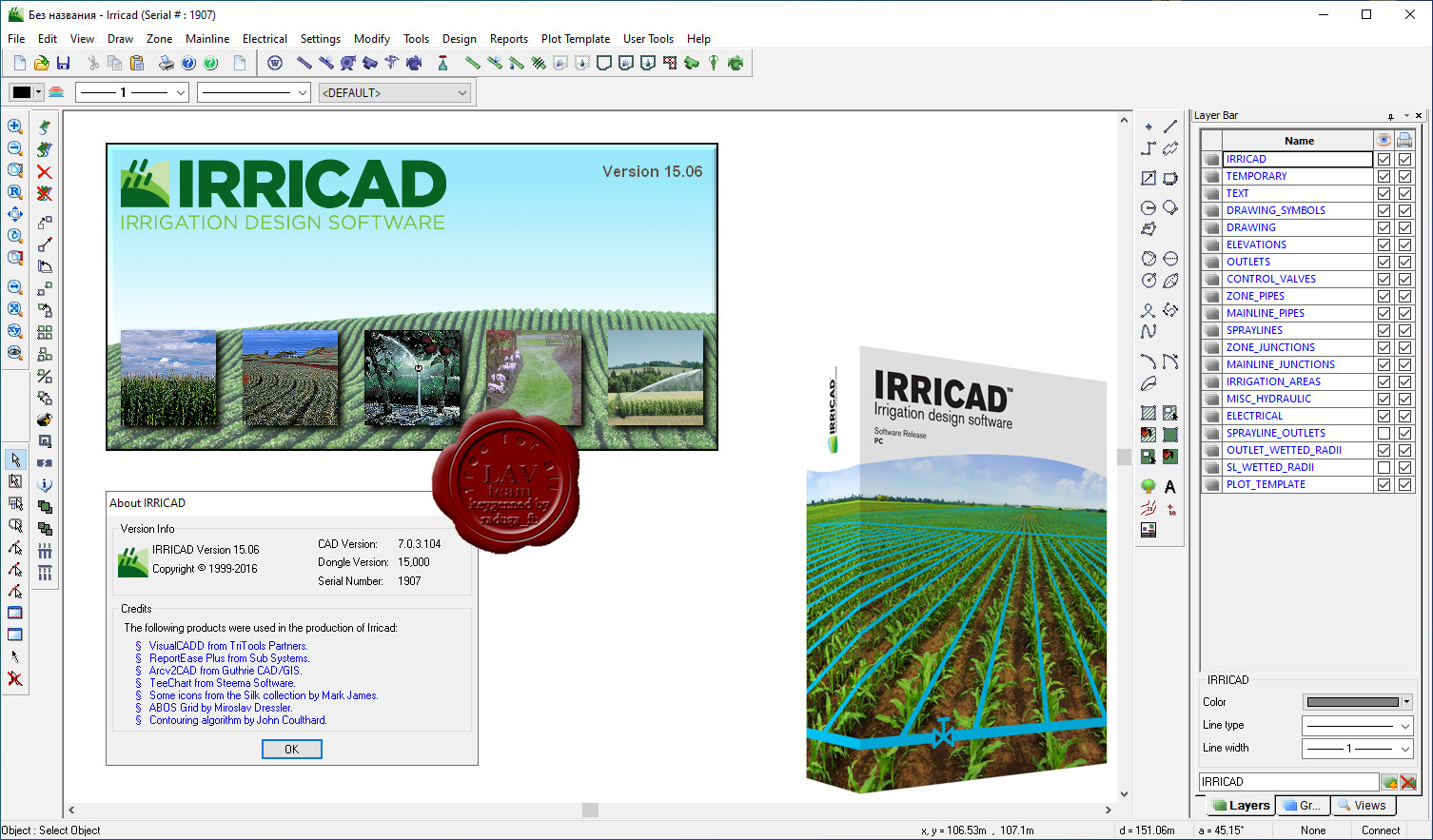
Task: Select the single Line draw tool
Action: coord(1170,127)
